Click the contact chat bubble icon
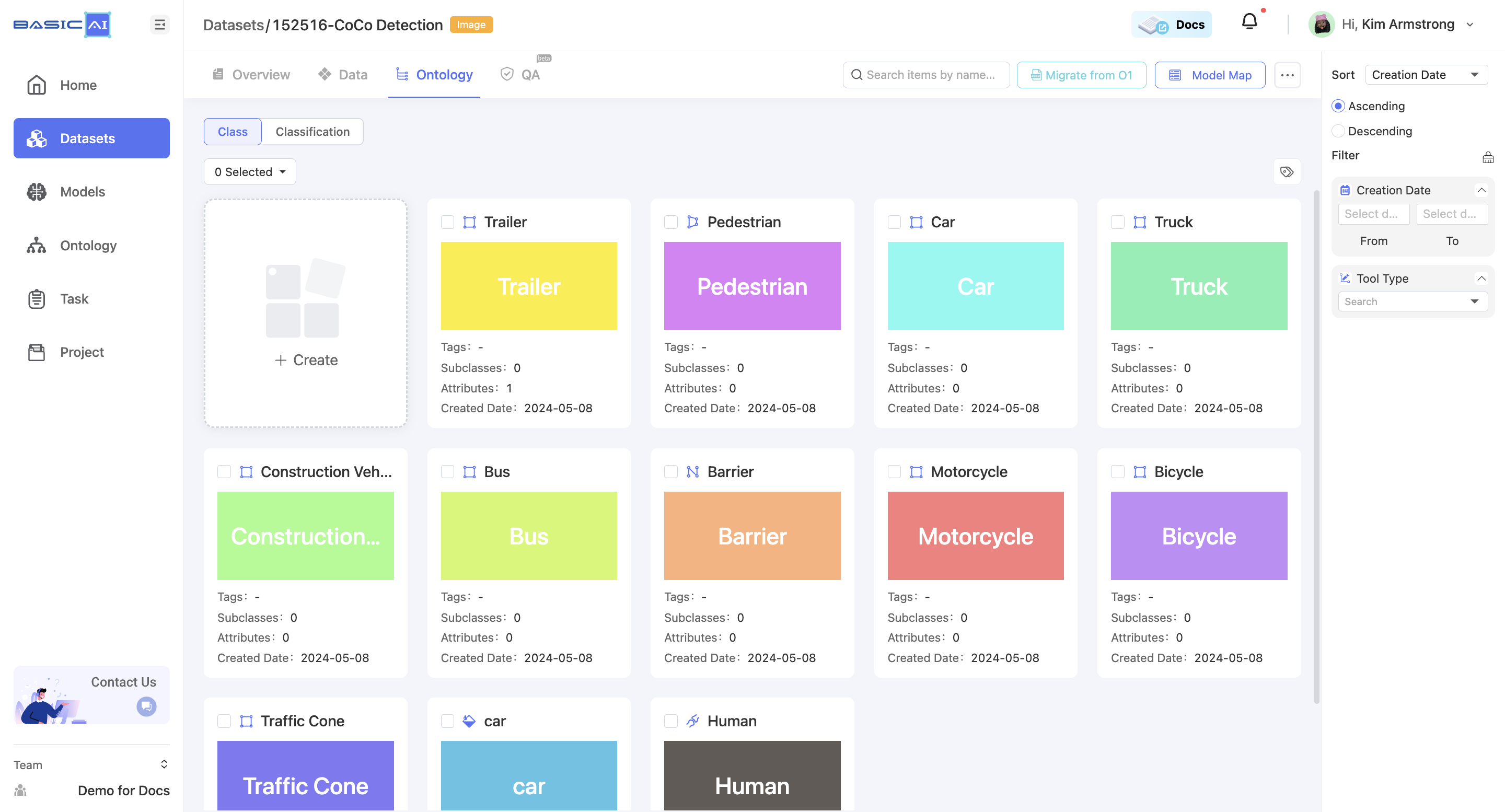Viewport: 1505px width, 812px height. tap(146, 706)
